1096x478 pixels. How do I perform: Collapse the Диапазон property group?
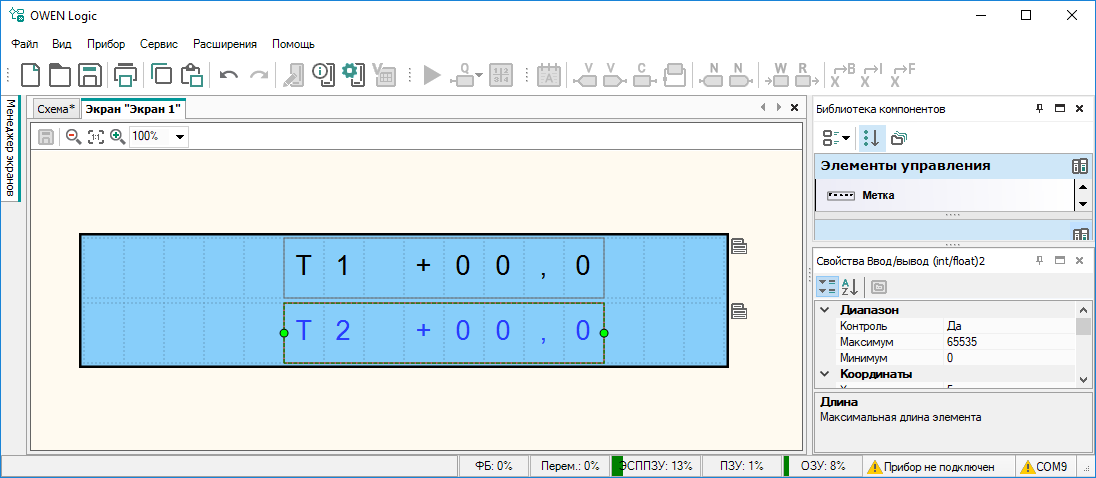[824, 310]
